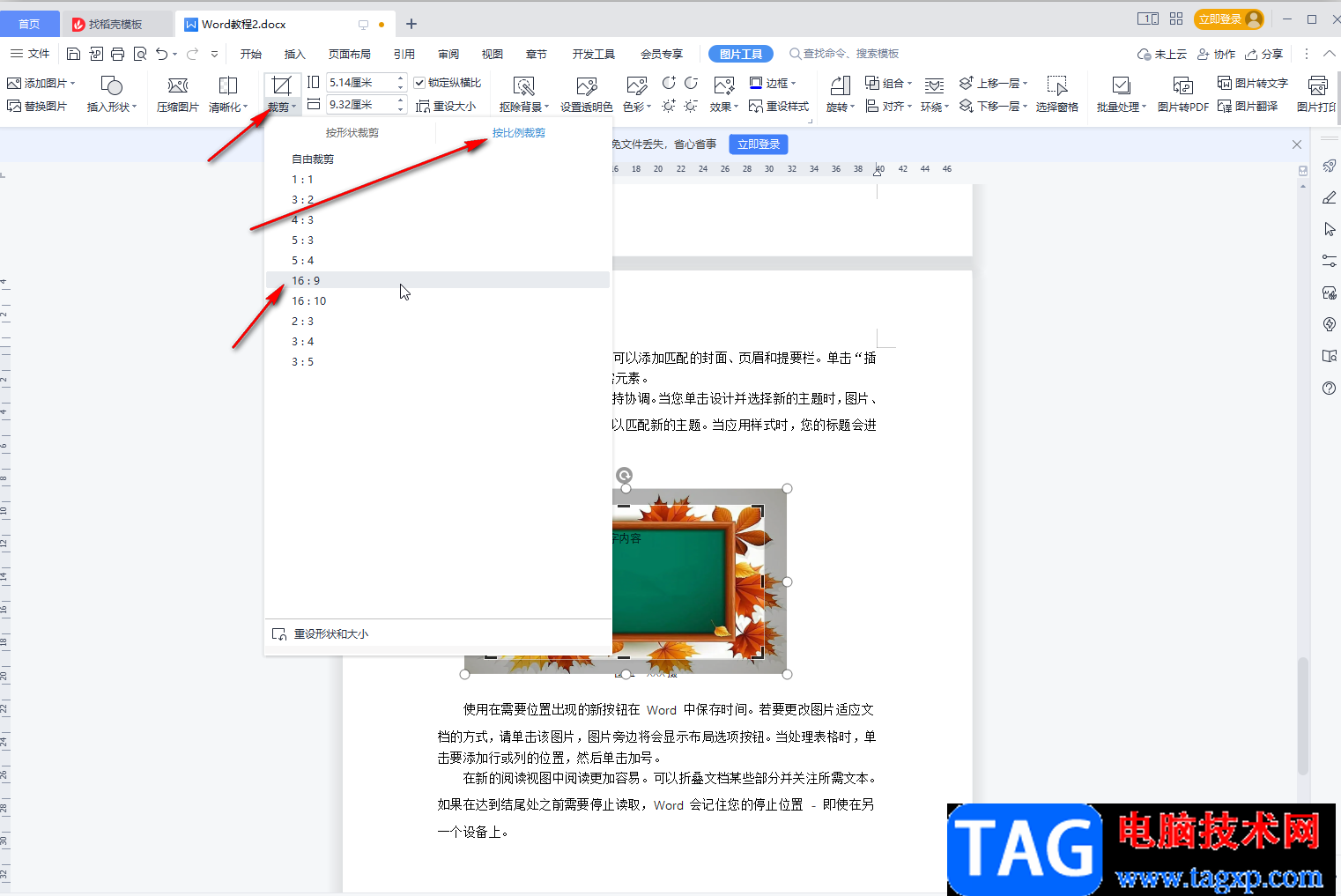Open a new document tab with plus
Image resolution: width=1341 pixels, height=896 pixels.
pos(411,24)
